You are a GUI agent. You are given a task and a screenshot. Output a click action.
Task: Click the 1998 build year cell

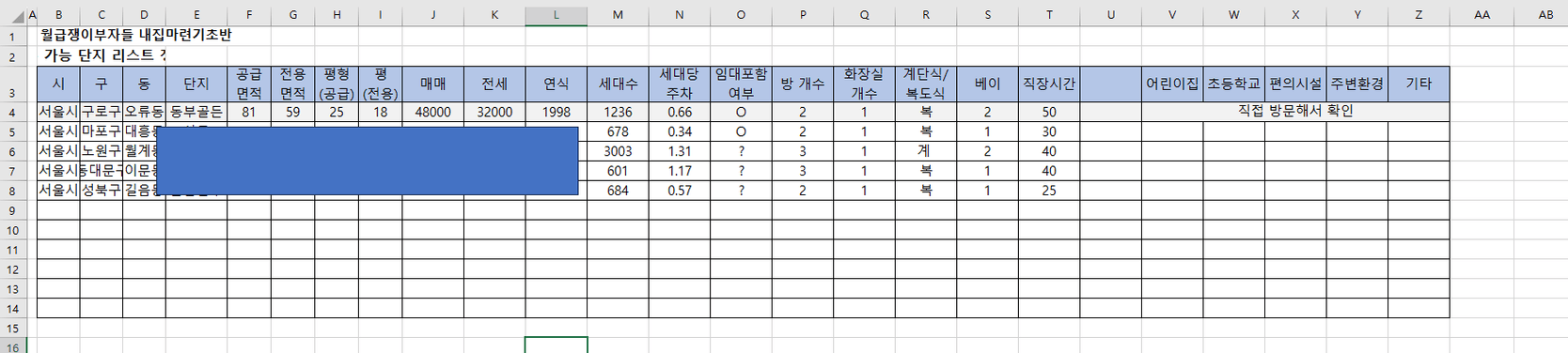[x=557, y=112]
